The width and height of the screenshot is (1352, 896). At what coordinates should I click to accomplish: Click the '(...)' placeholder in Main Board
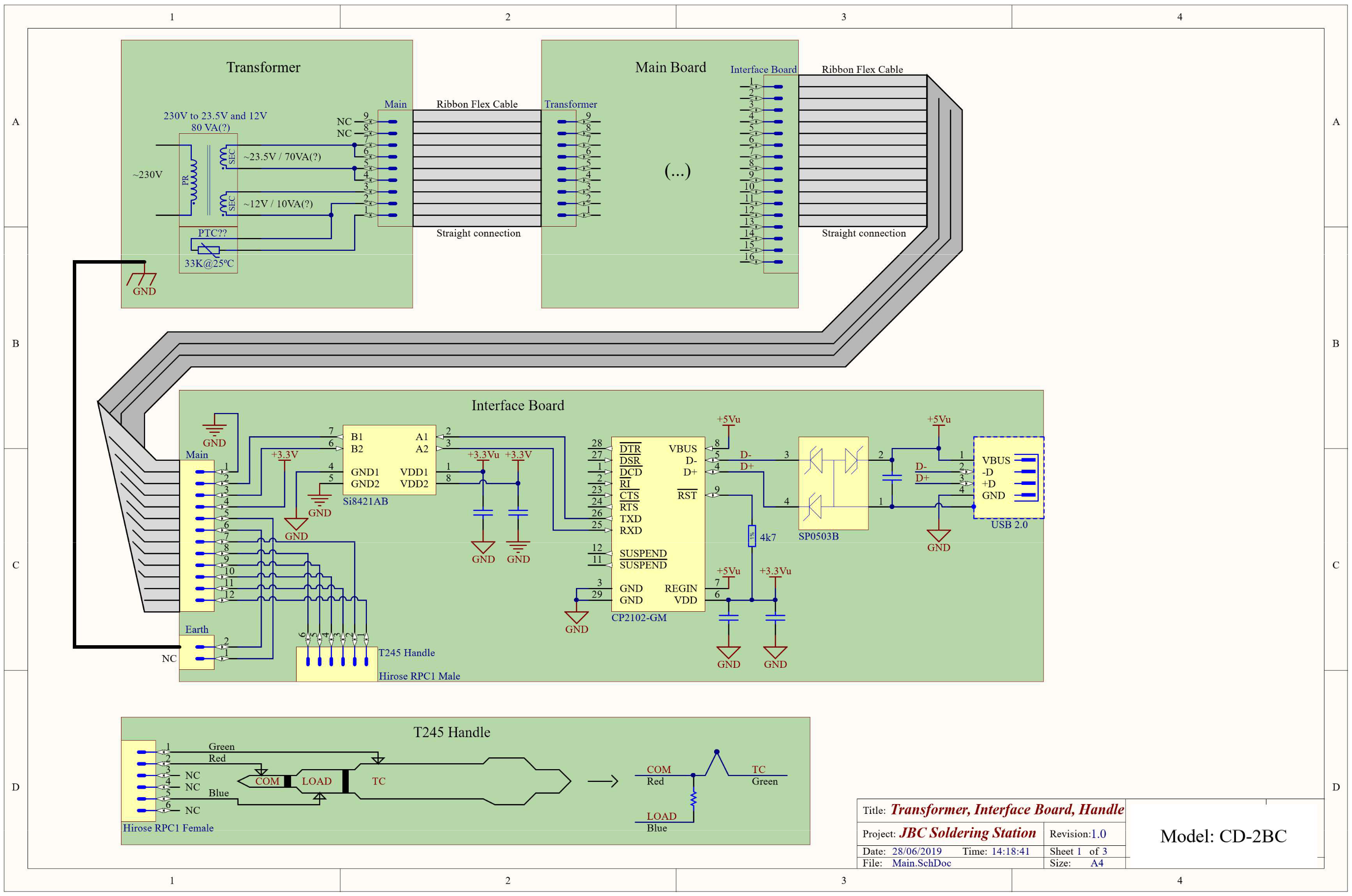[677, 170]
